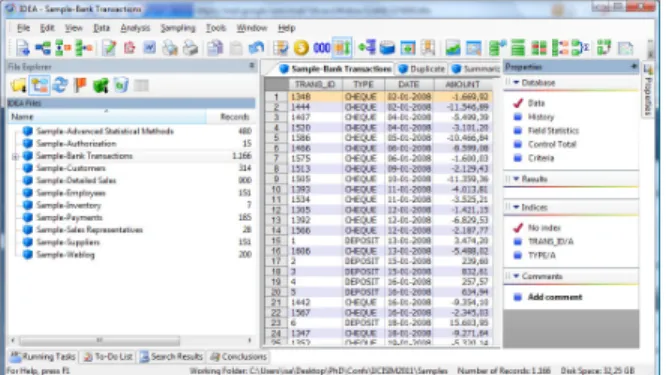Select the TYPE/A index
This screenshot has height=375, width=666.
[542, 255]
